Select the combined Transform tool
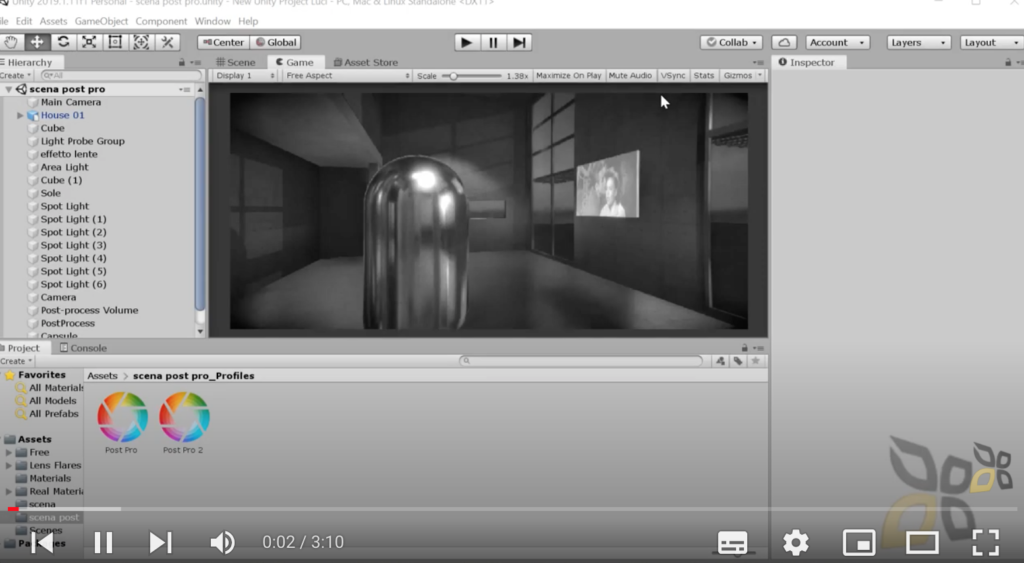The width and height of the screenshot is (1024, 563). tap(141, 42)
